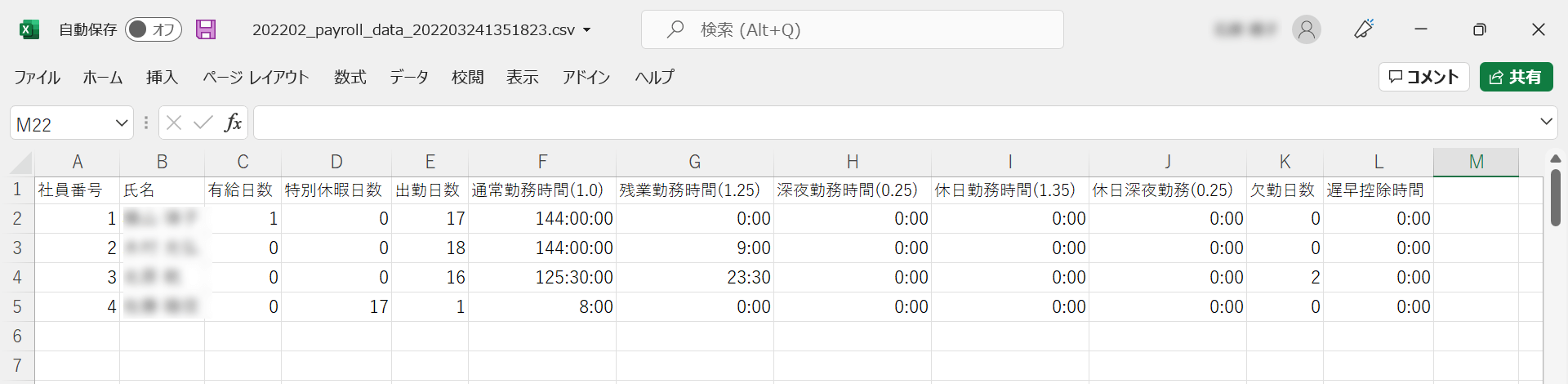The width and height of the screenshot is (1568, 384).
Task: Click the コメント button
Action: pyautogui.click(x=1423, y=77)
